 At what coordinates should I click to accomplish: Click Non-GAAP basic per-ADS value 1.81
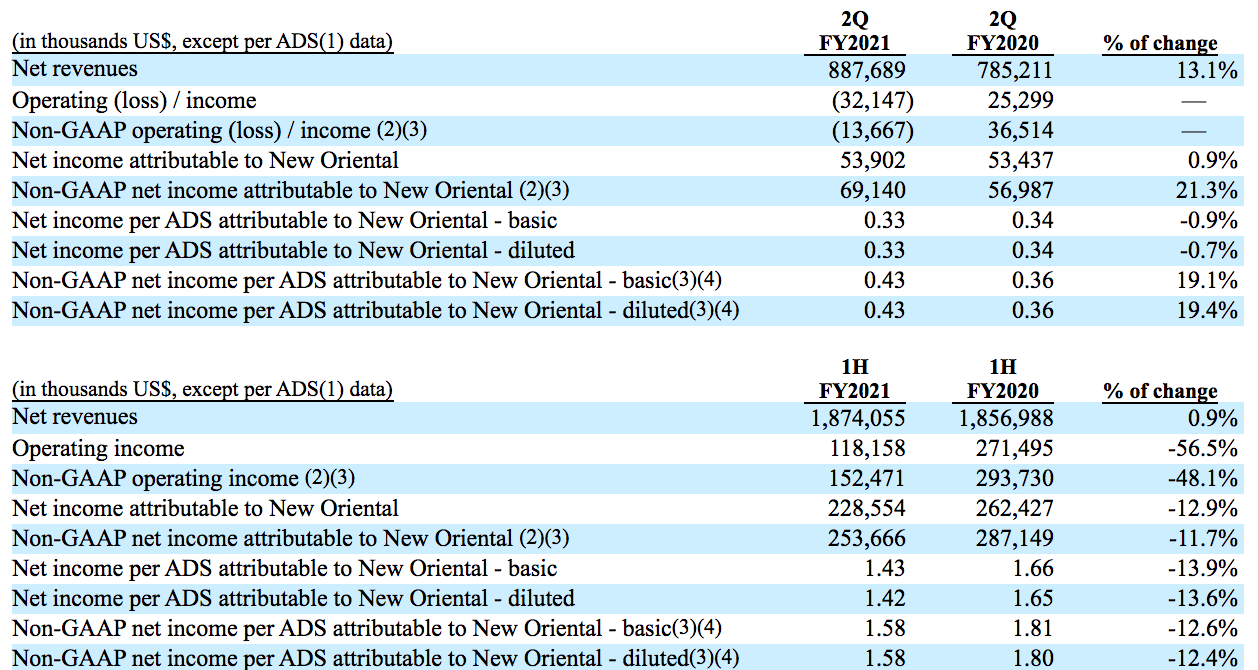pos(1034,628)
